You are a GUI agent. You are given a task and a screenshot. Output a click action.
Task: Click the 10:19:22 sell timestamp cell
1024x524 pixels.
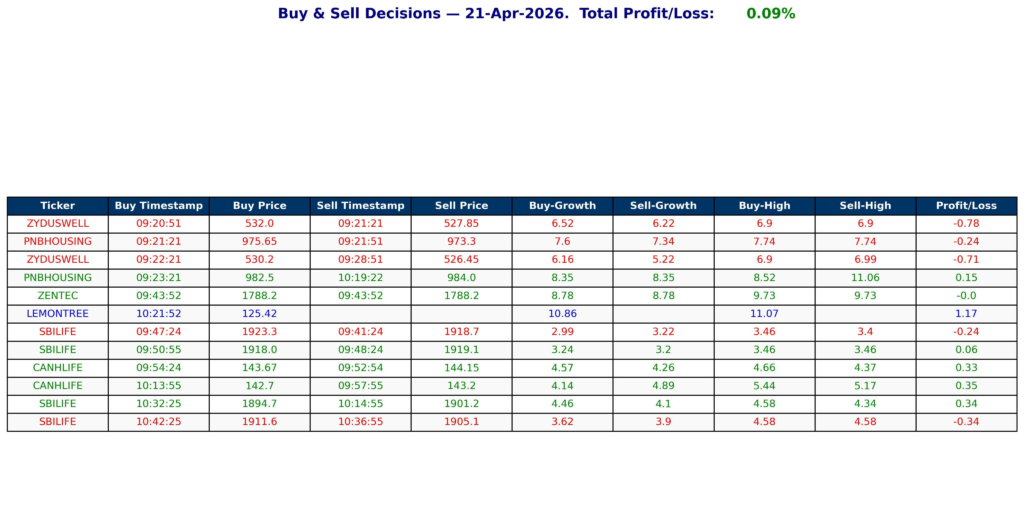coord(360,278)
